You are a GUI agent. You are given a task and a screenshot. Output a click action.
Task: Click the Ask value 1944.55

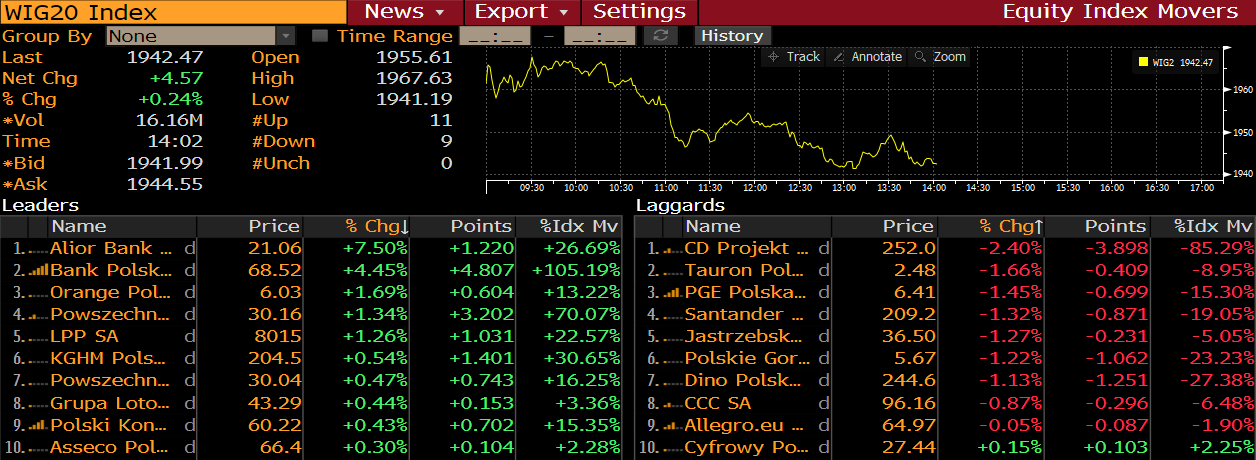pyautogui.click(x=164, y=184)
